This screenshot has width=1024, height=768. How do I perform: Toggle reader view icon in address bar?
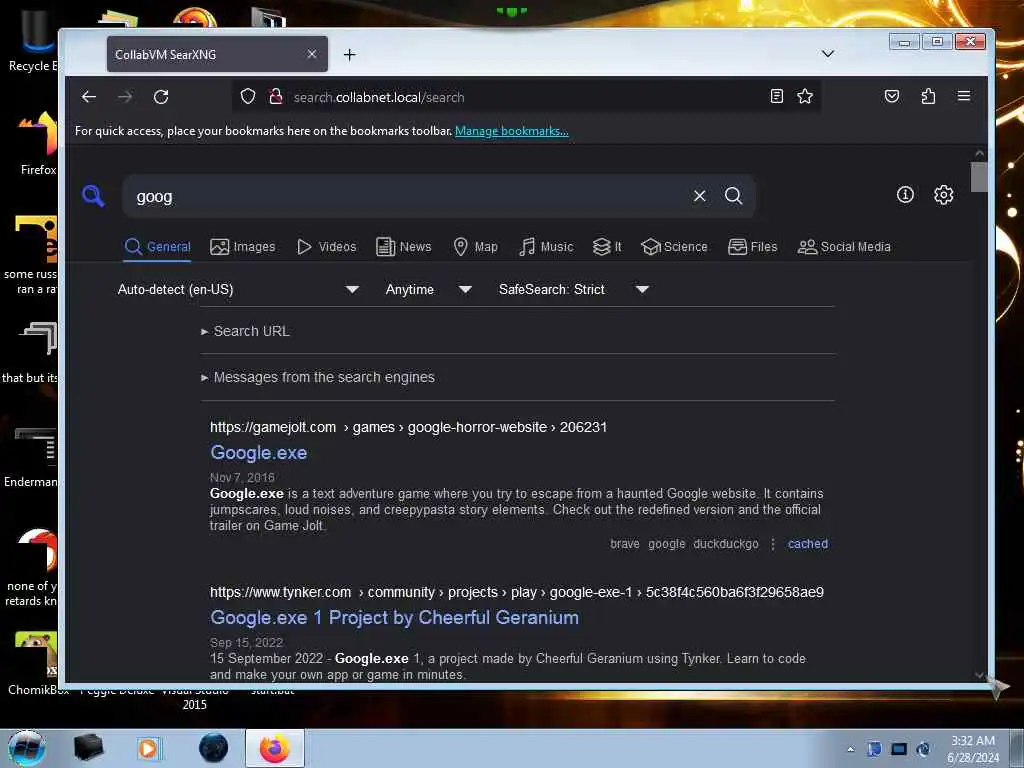coord(776,97)
